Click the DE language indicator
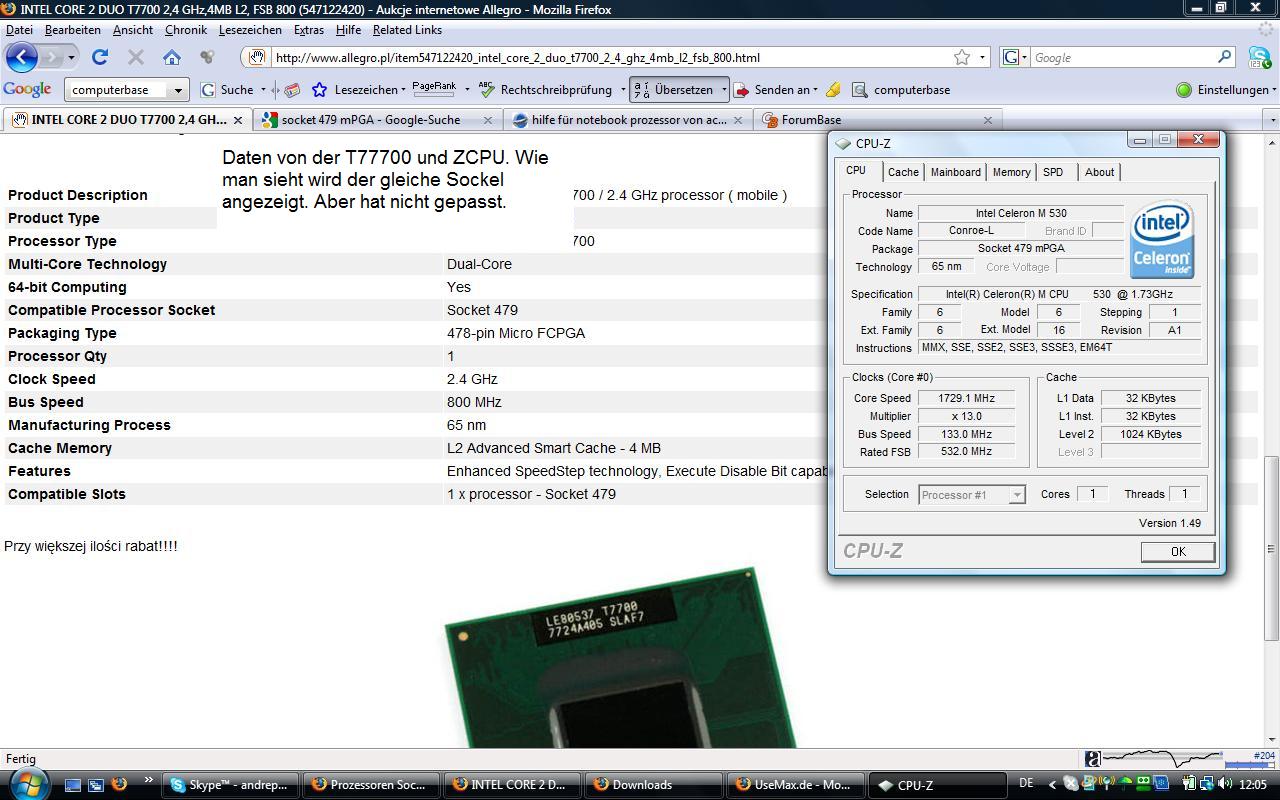1280x800 pixels. coord(1026,784)
